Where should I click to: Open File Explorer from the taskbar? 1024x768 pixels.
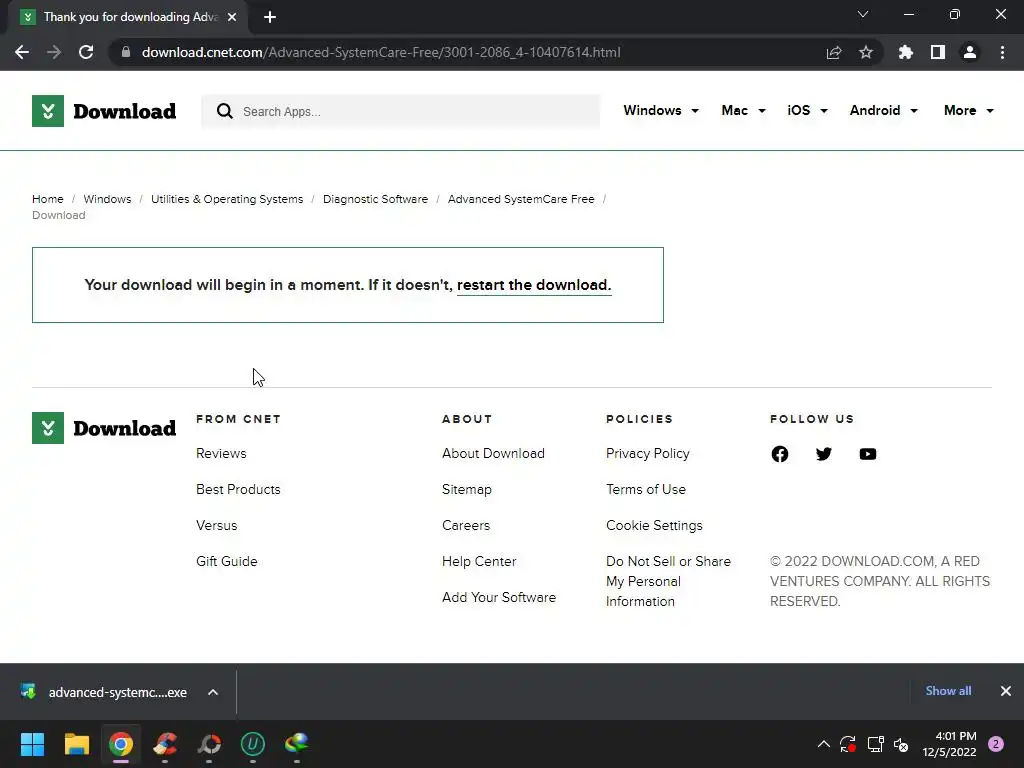[76, 744]
